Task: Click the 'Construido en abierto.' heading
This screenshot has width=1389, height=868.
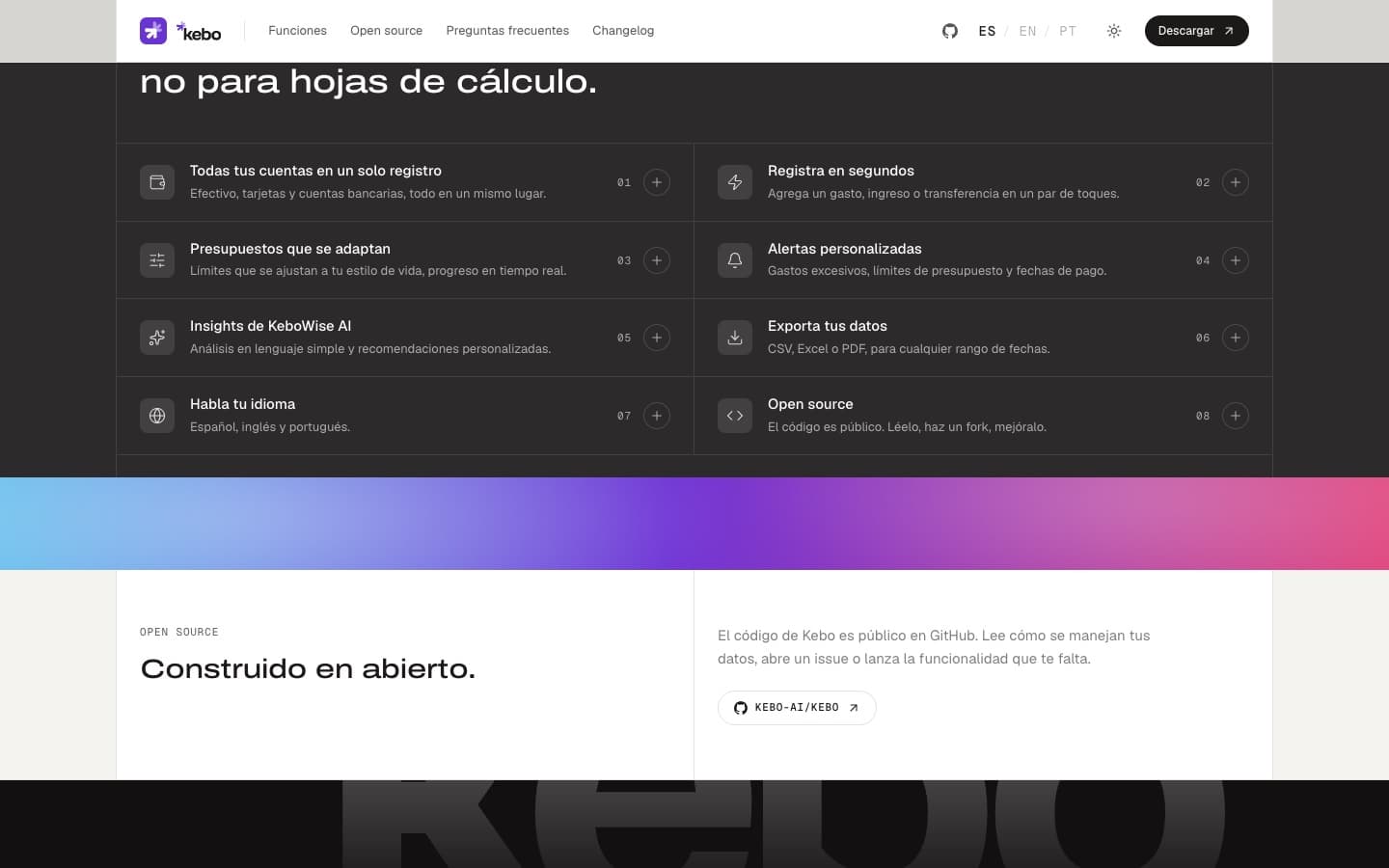Action: (308, 668)
